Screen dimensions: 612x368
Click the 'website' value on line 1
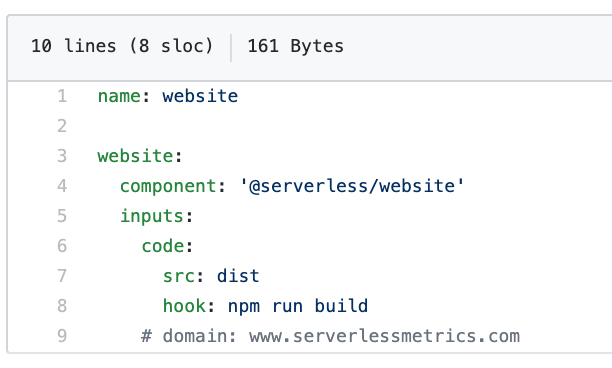[200, 96]
